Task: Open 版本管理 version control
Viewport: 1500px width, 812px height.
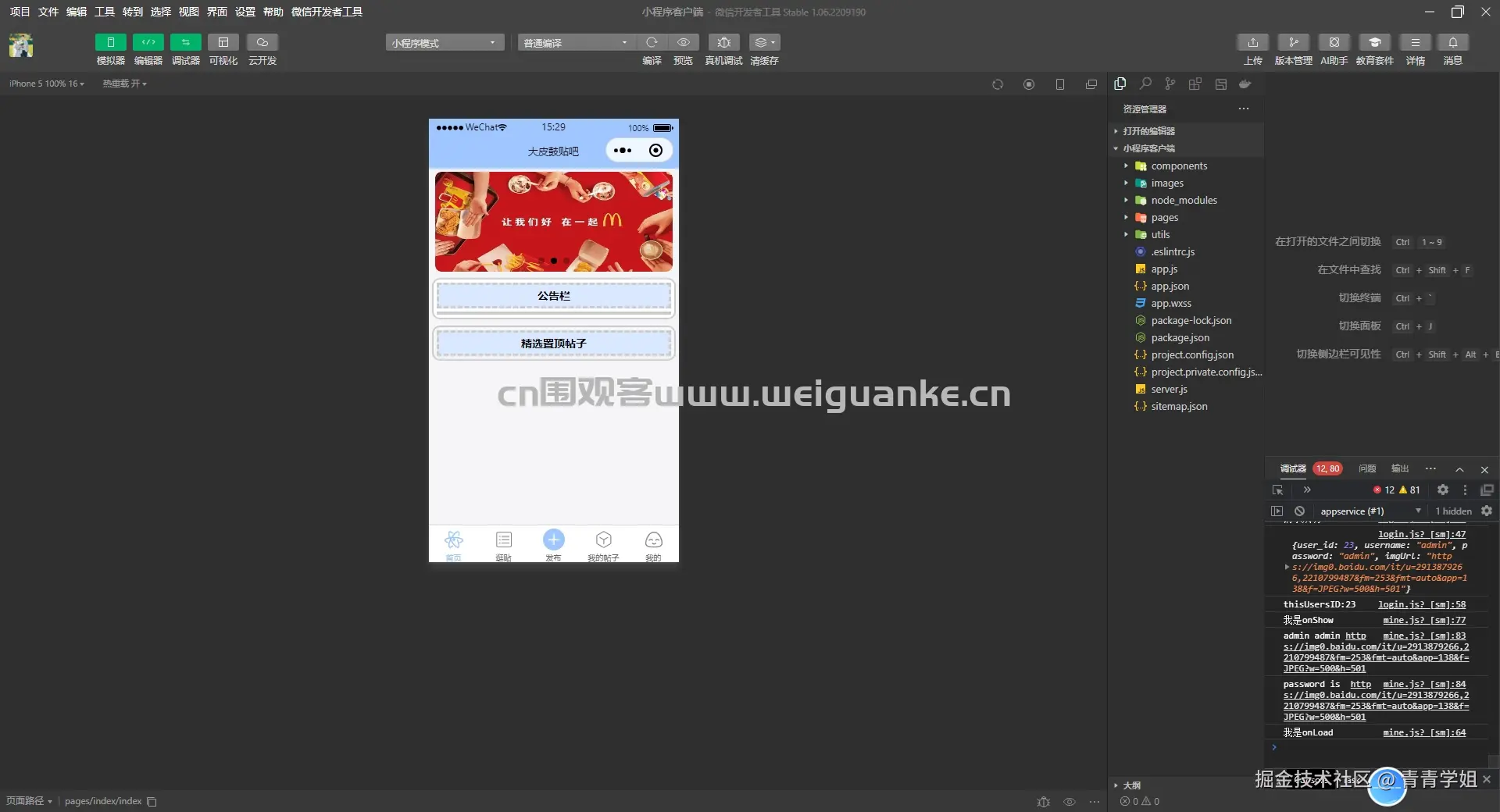Action: (1293, 42)
